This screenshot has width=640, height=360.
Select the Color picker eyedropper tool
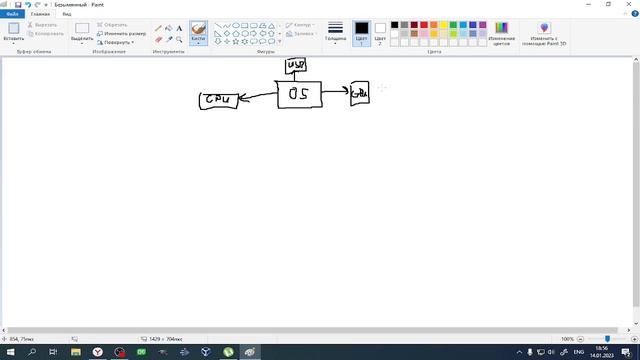click(x=169, y=40)
